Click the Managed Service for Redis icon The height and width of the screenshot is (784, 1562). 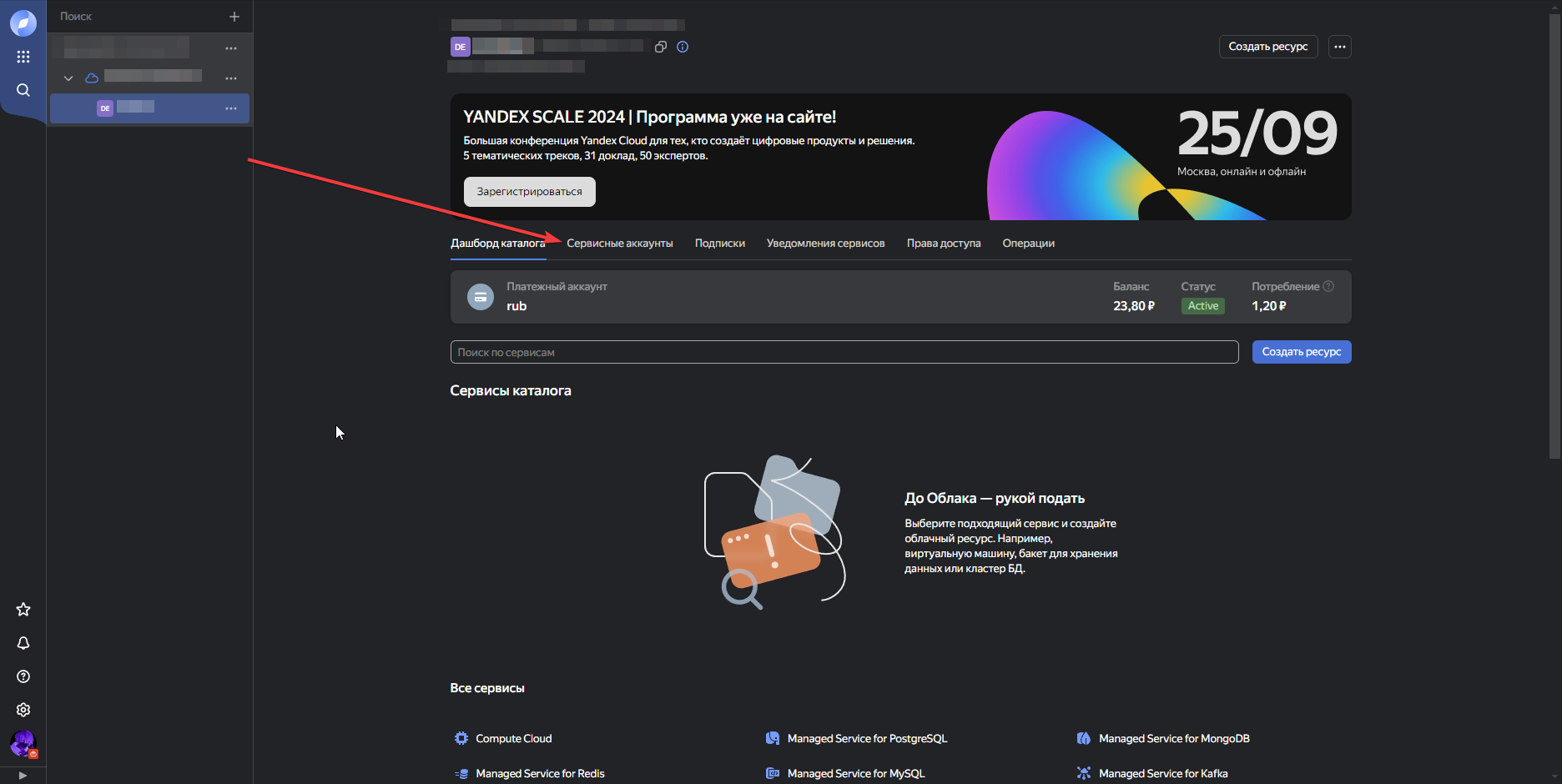(x=461, y=773)
